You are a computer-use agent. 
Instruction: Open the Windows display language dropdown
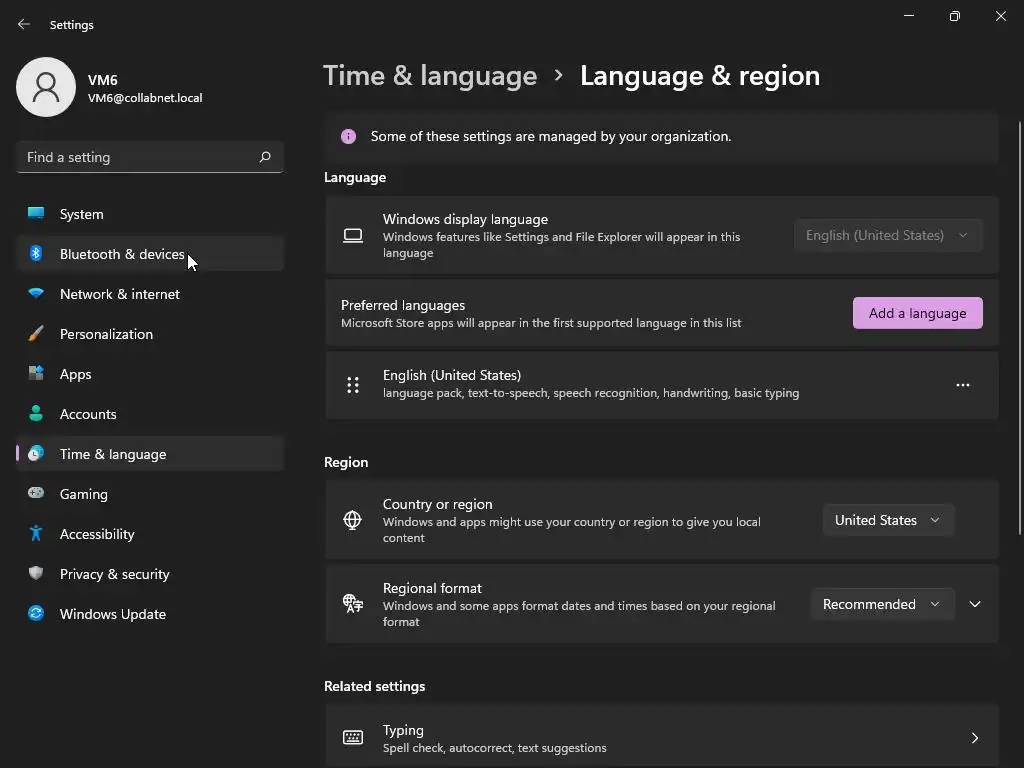(x=887, y=235)
